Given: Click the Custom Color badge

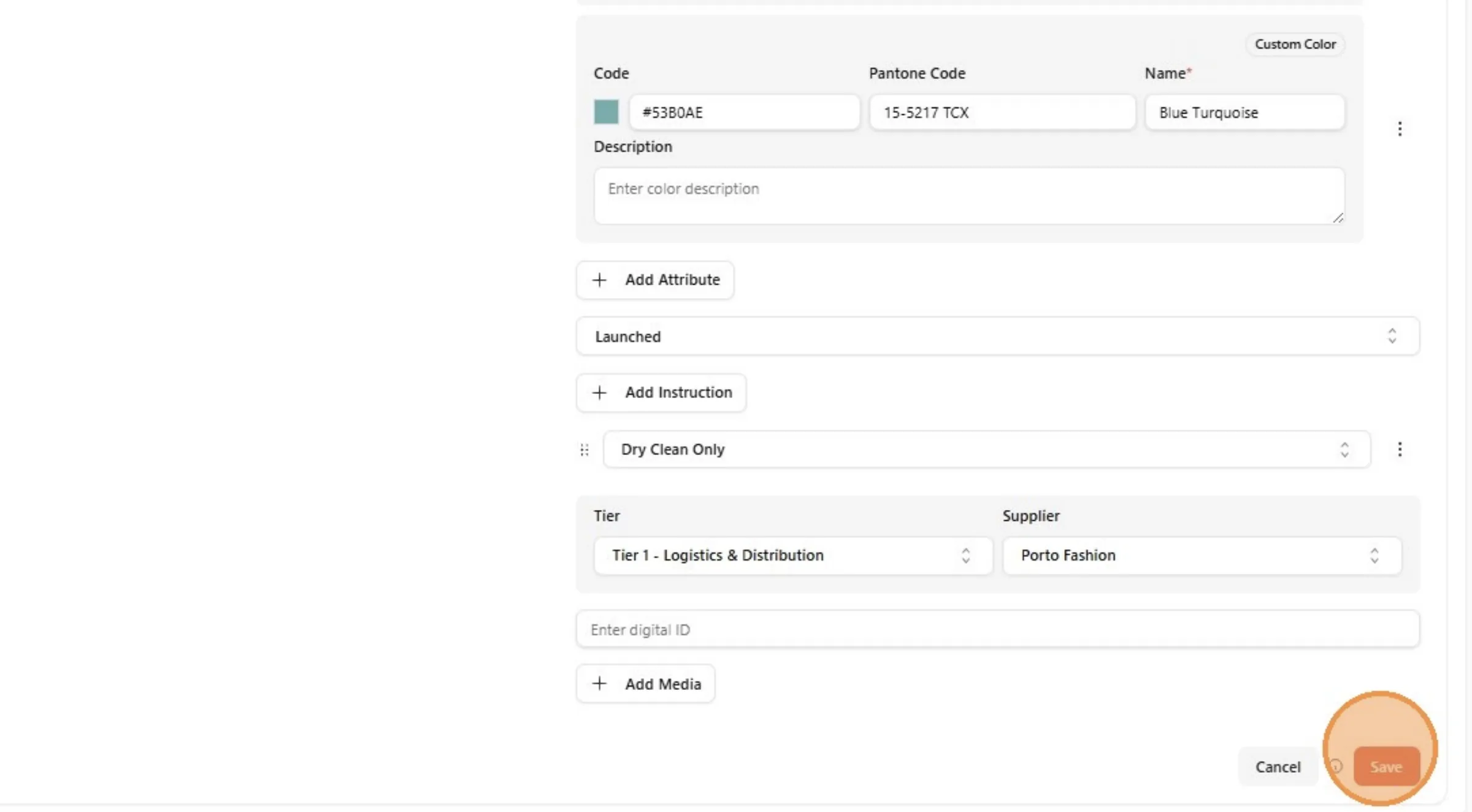Looking at the screenshot, I should click(1295, 44).
